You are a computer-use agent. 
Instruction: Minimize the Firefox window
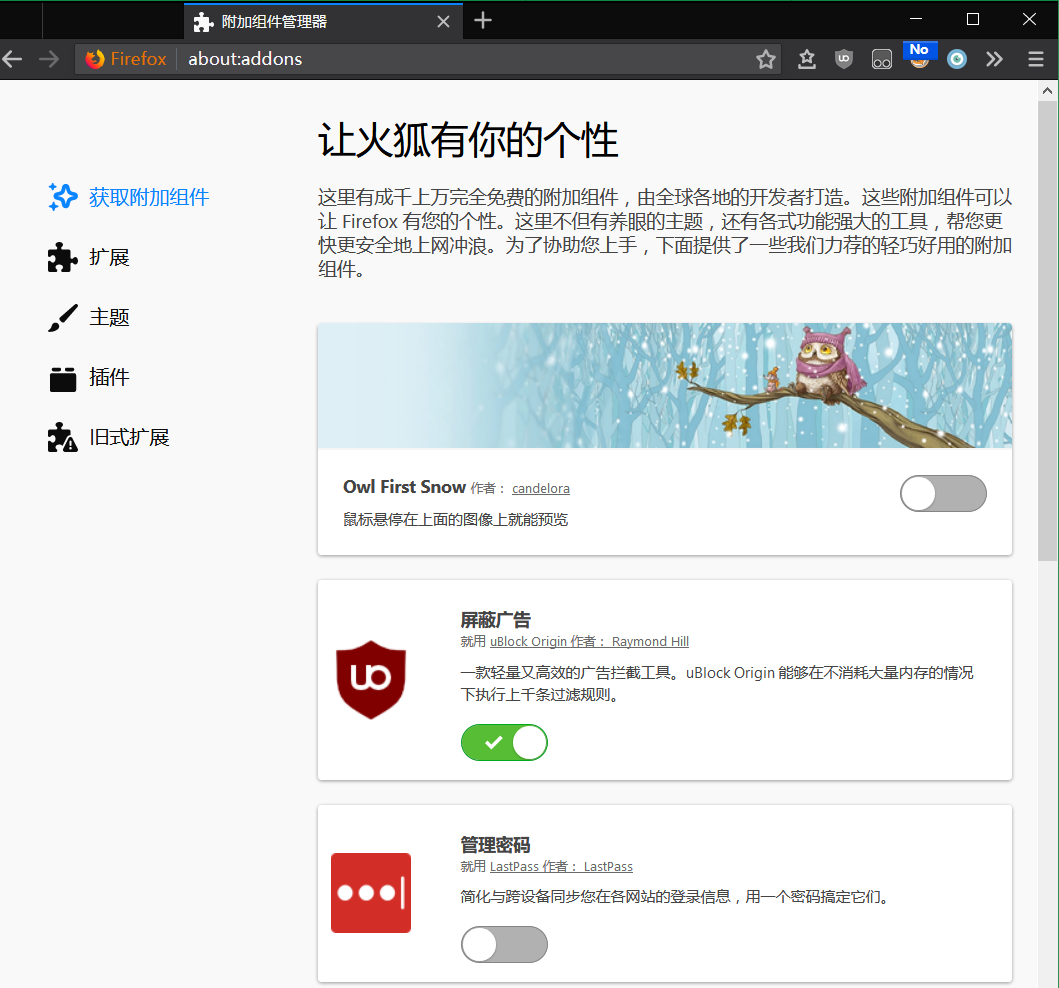point(916,19)
